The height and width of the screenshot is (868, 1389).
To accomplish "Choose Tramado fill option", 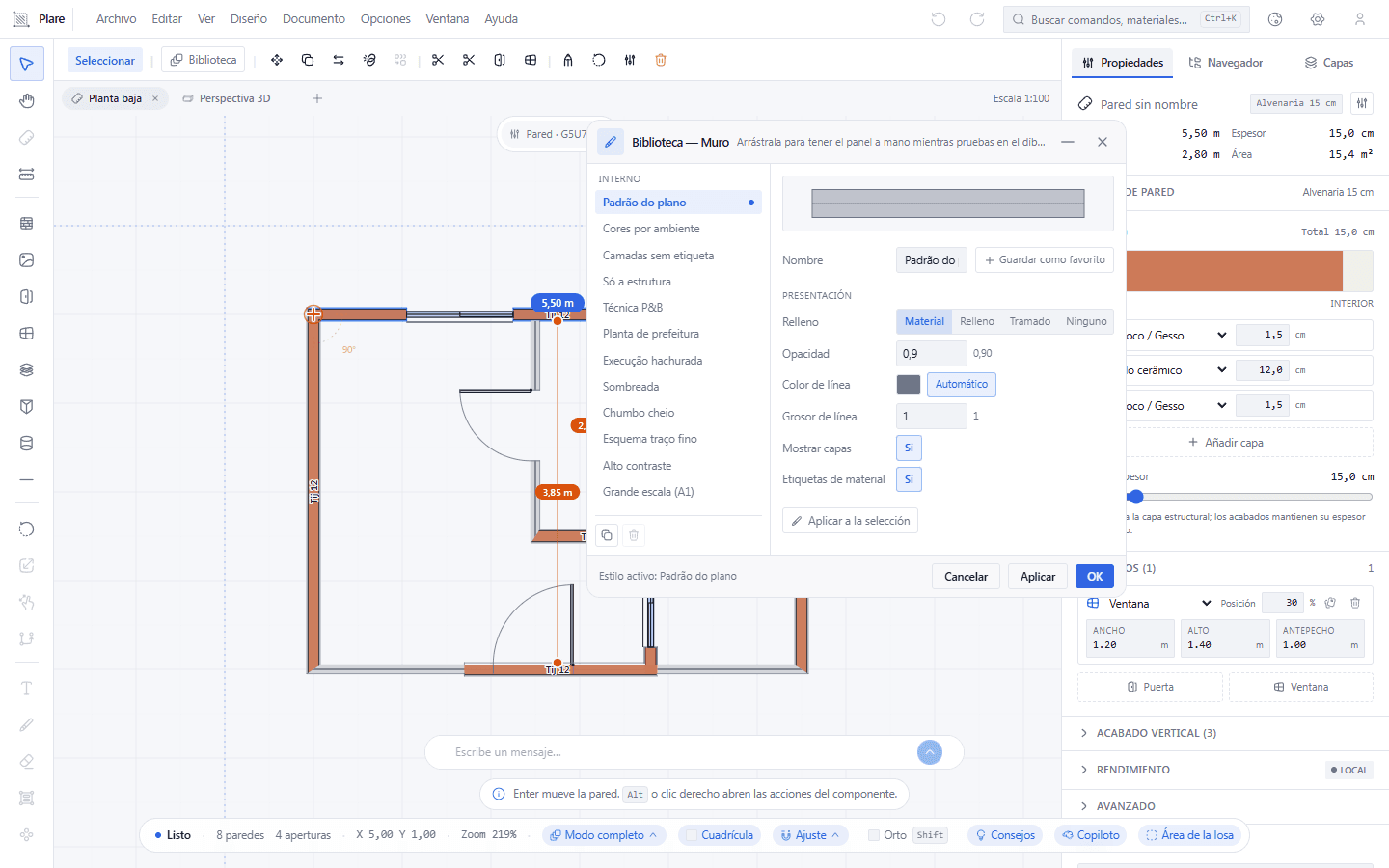I will click(1030, 321).
